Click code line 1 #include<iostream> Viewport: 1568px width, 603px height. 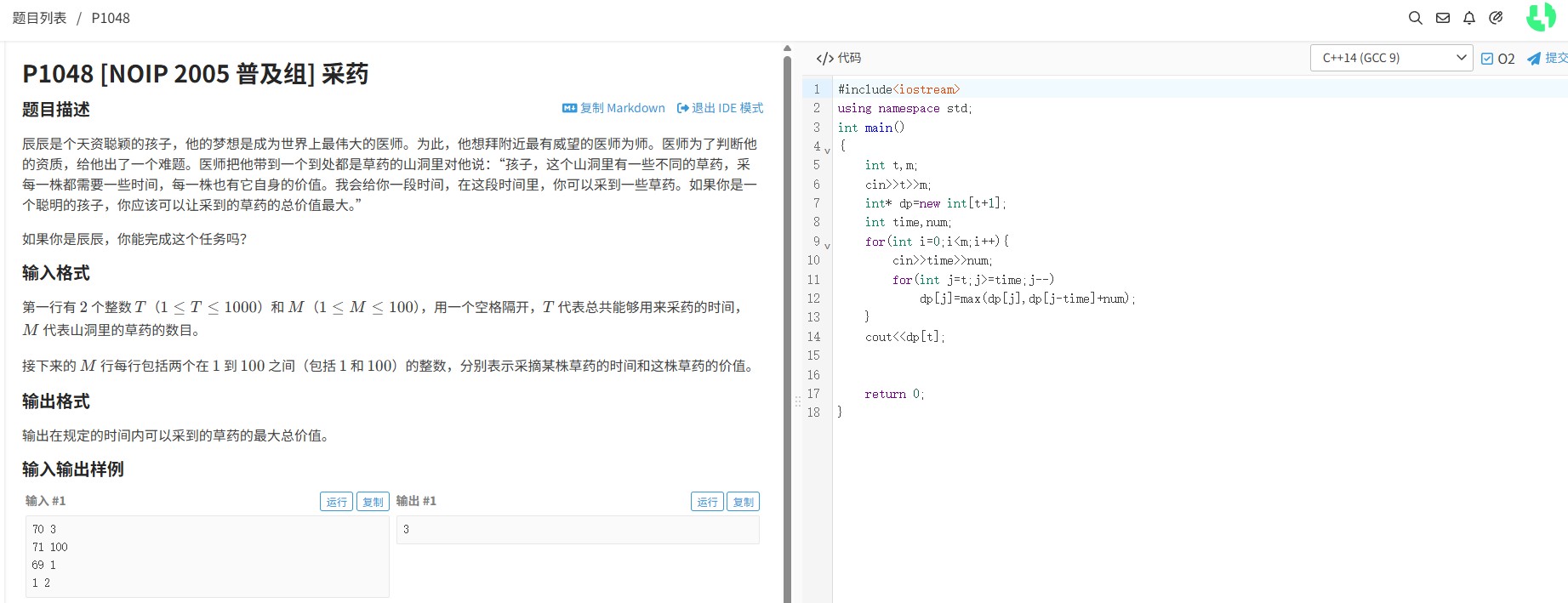[898, 89]
